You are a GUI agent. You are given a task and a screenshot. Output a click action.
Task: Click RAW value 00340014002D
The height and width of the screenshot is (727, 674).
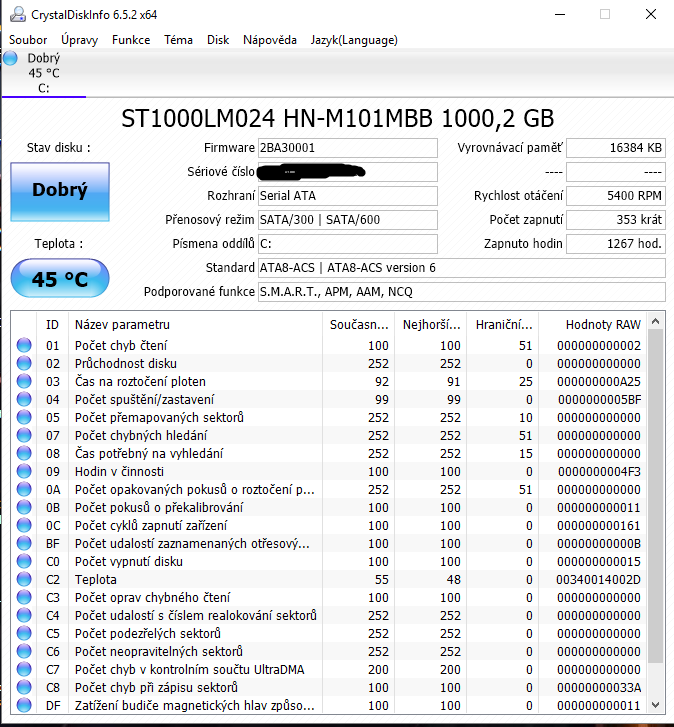pos(598,580)
